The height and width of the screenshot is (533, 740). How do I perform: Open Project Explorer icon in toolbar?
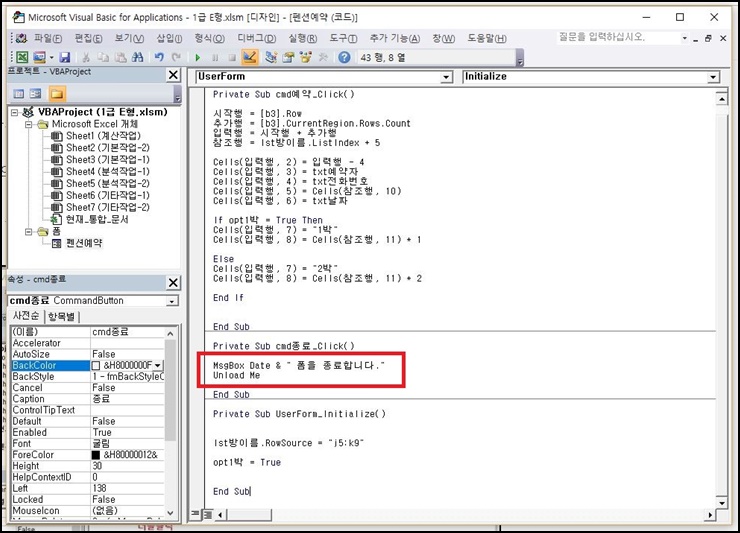pos(271,57)
